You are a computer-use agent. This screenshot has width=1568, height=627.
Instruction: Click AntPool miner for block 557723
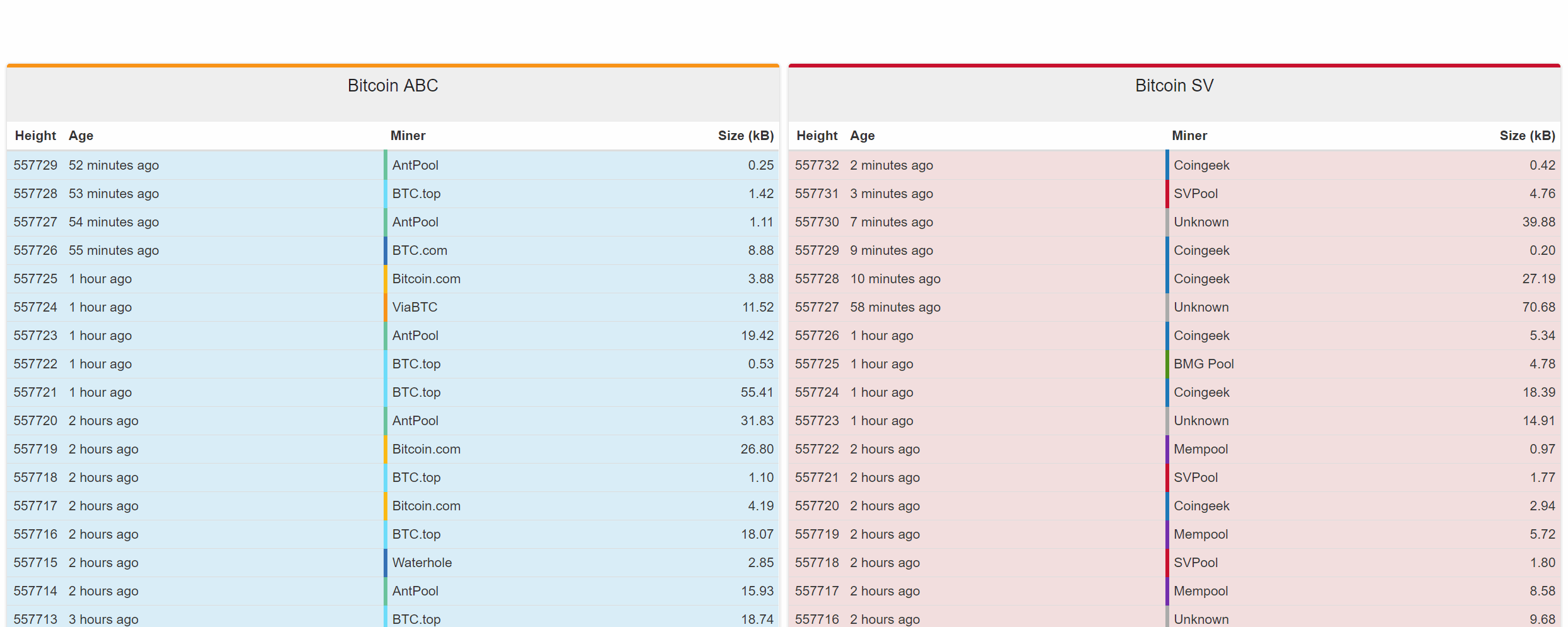(x=415, y=336)
